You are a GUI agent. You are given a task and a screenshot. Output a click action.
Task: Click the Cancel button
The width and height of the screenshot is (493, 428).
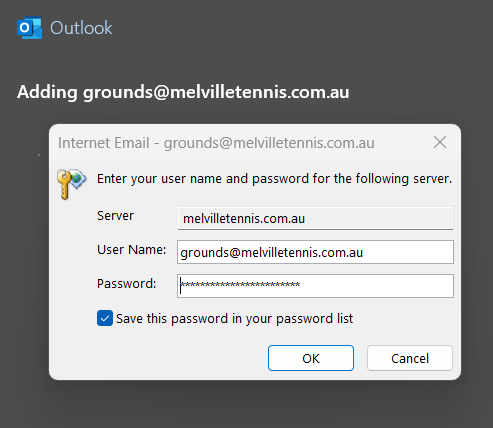[410, 358]
